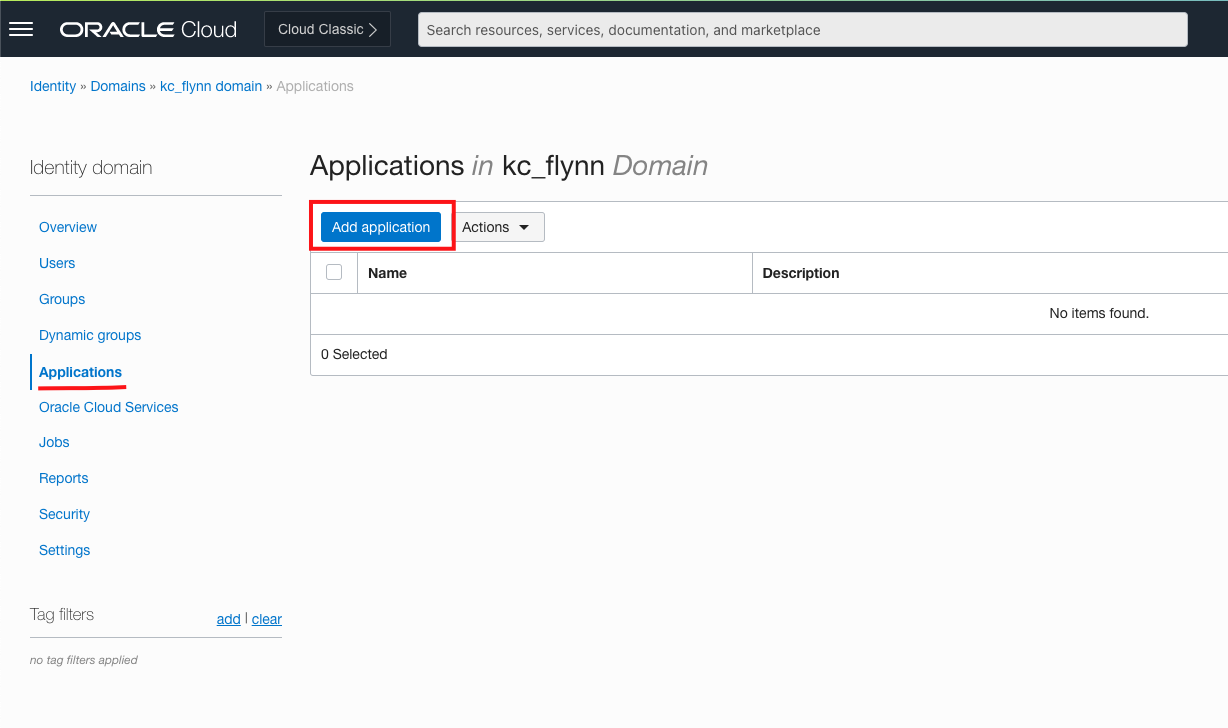This screenshot has width=1228, height=728.
Task: Open Oracle Cloud Services page
Action: click(108, 407)
